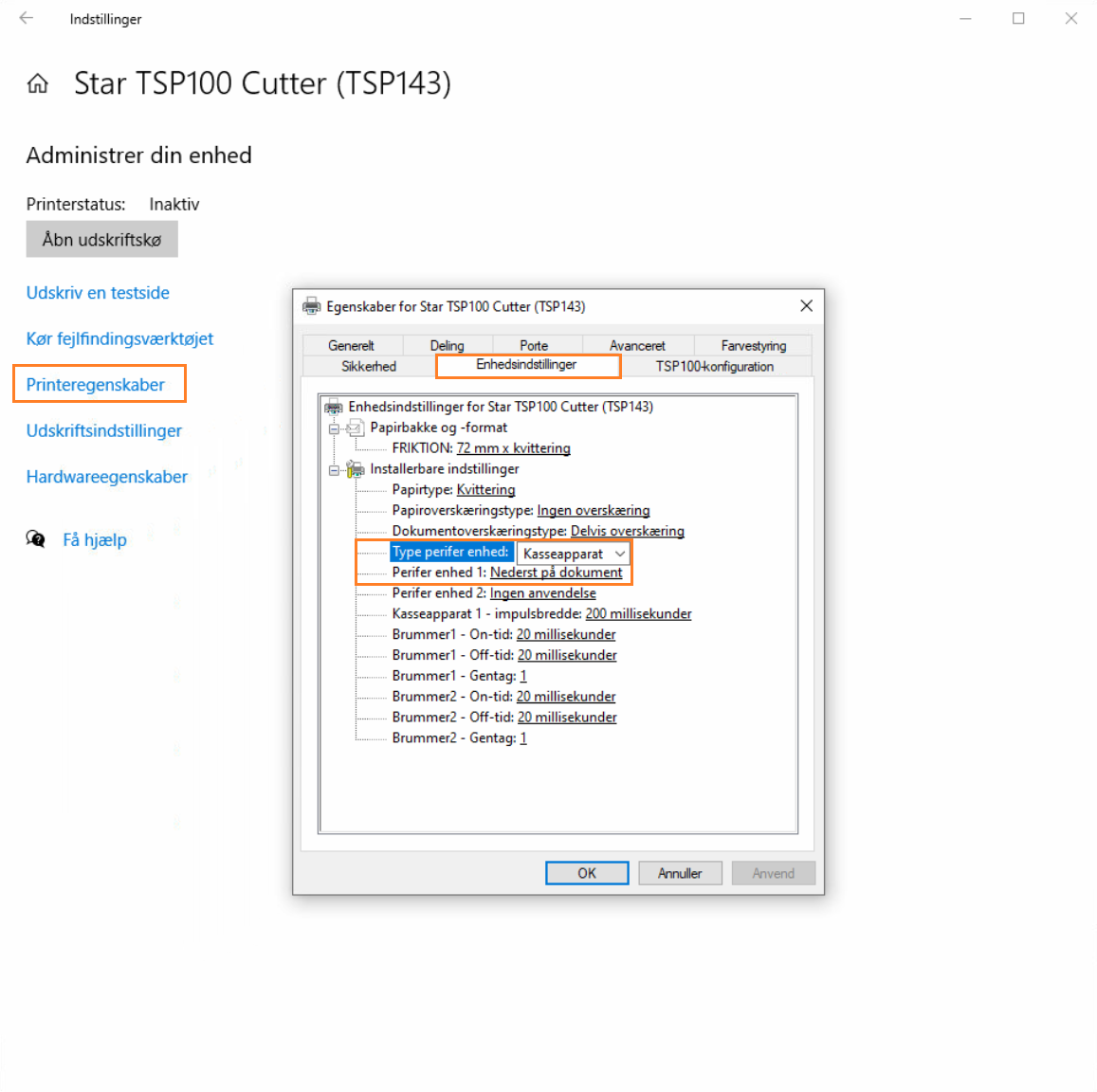
Task: Click FRIKTION value 72 mm x kvittering
Action: point(514,448)
